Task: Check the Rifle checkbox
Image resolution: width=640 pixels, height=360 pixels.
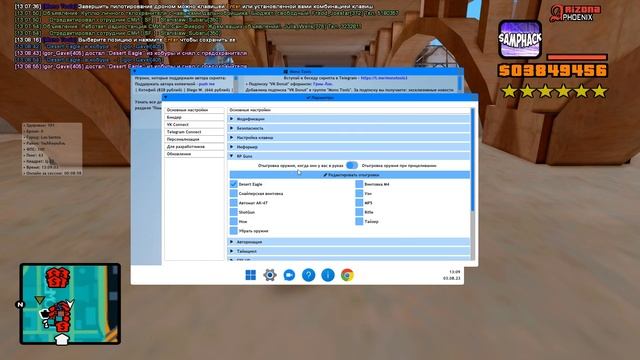Action: pos(359,212)
